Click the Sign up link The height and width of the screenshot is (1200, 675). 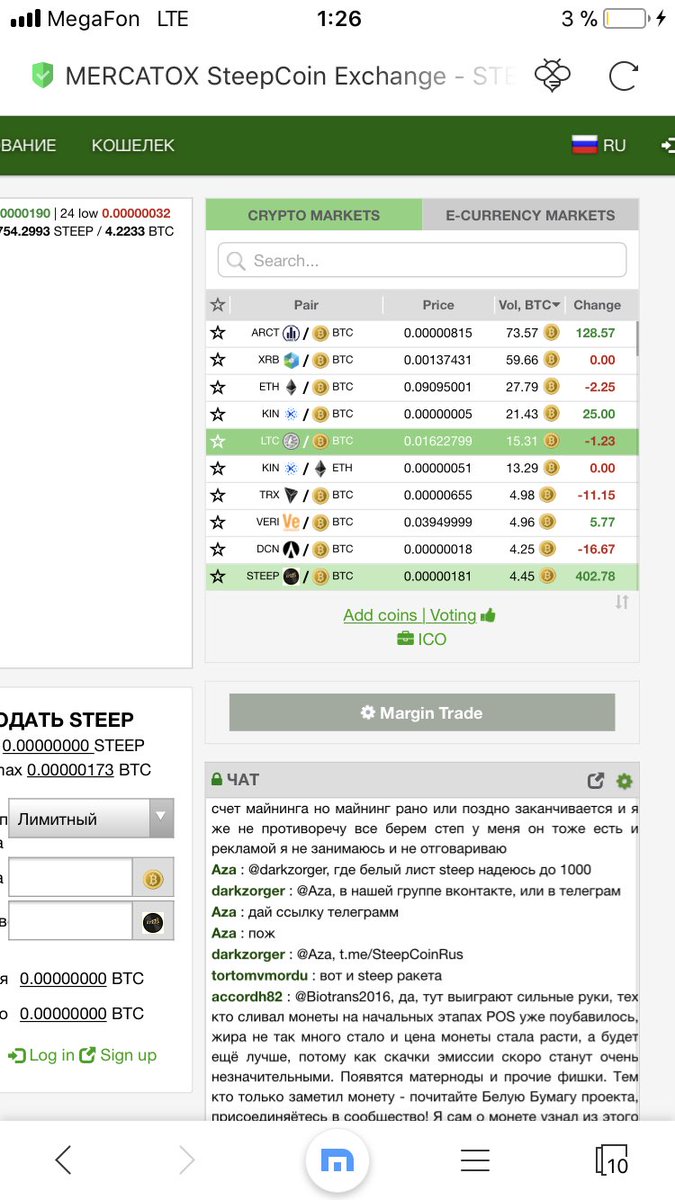coord(118,1055)
